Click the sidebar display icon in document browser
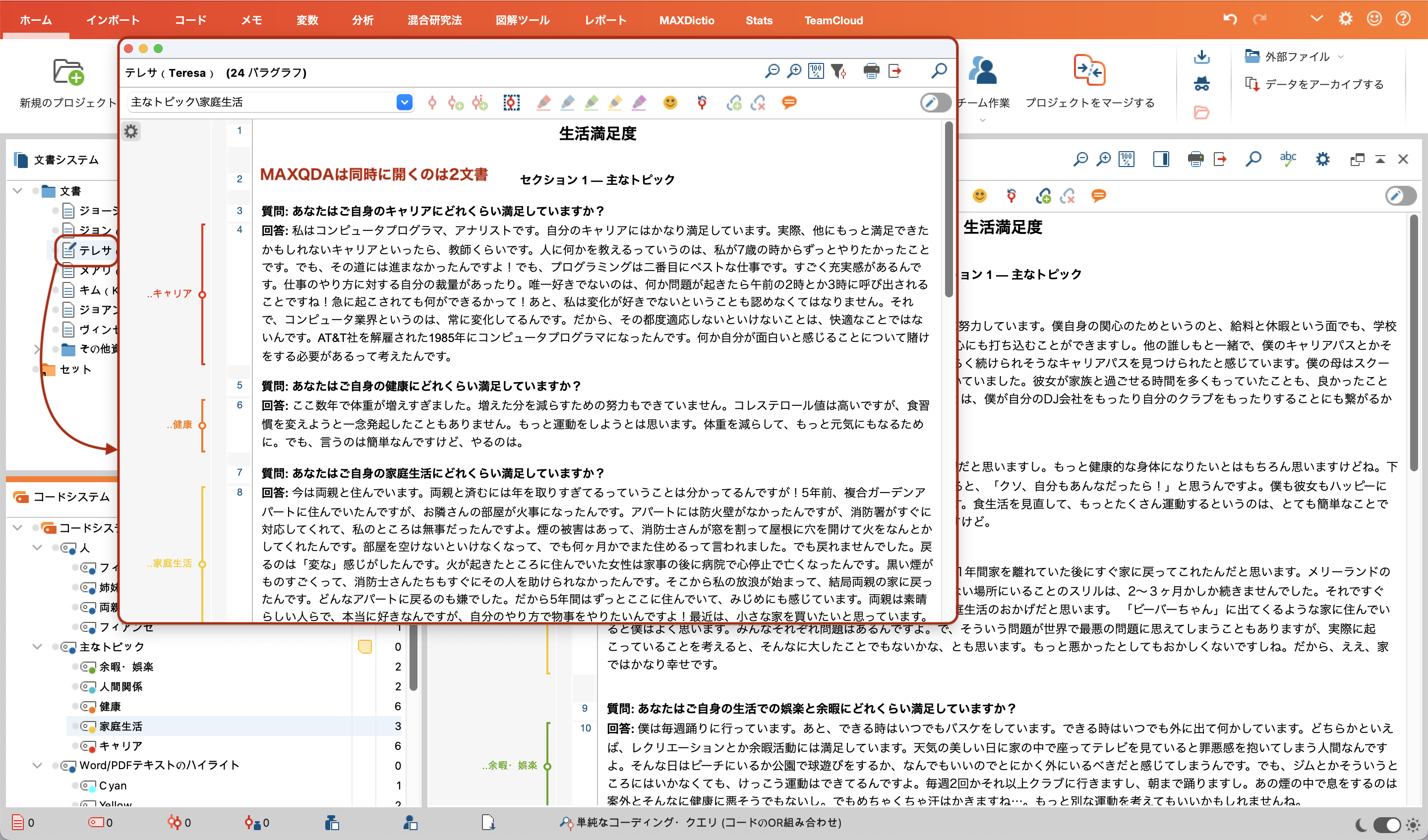 [x=1161, y=159]
